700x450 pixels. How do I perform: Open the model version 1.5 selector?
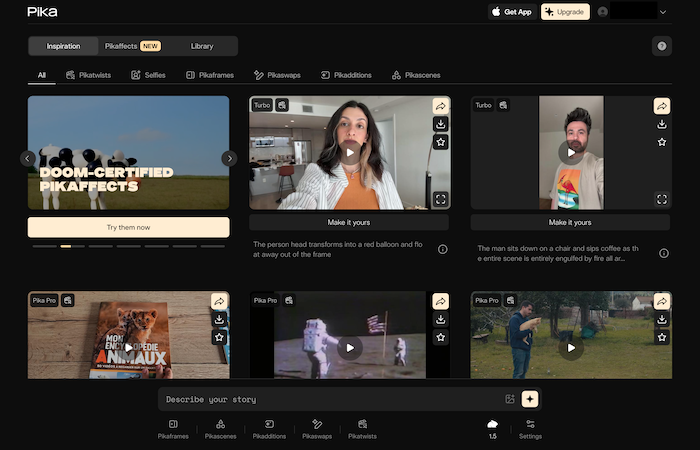(492, 429)
